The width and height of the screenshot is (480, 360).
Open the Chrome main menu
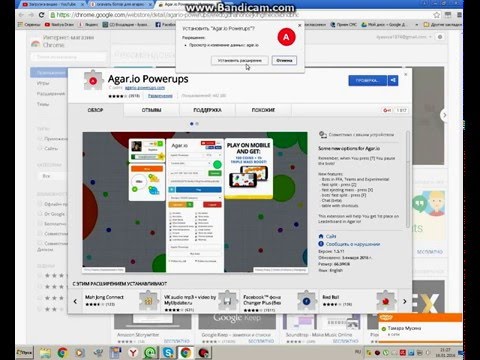pos(459,15)
